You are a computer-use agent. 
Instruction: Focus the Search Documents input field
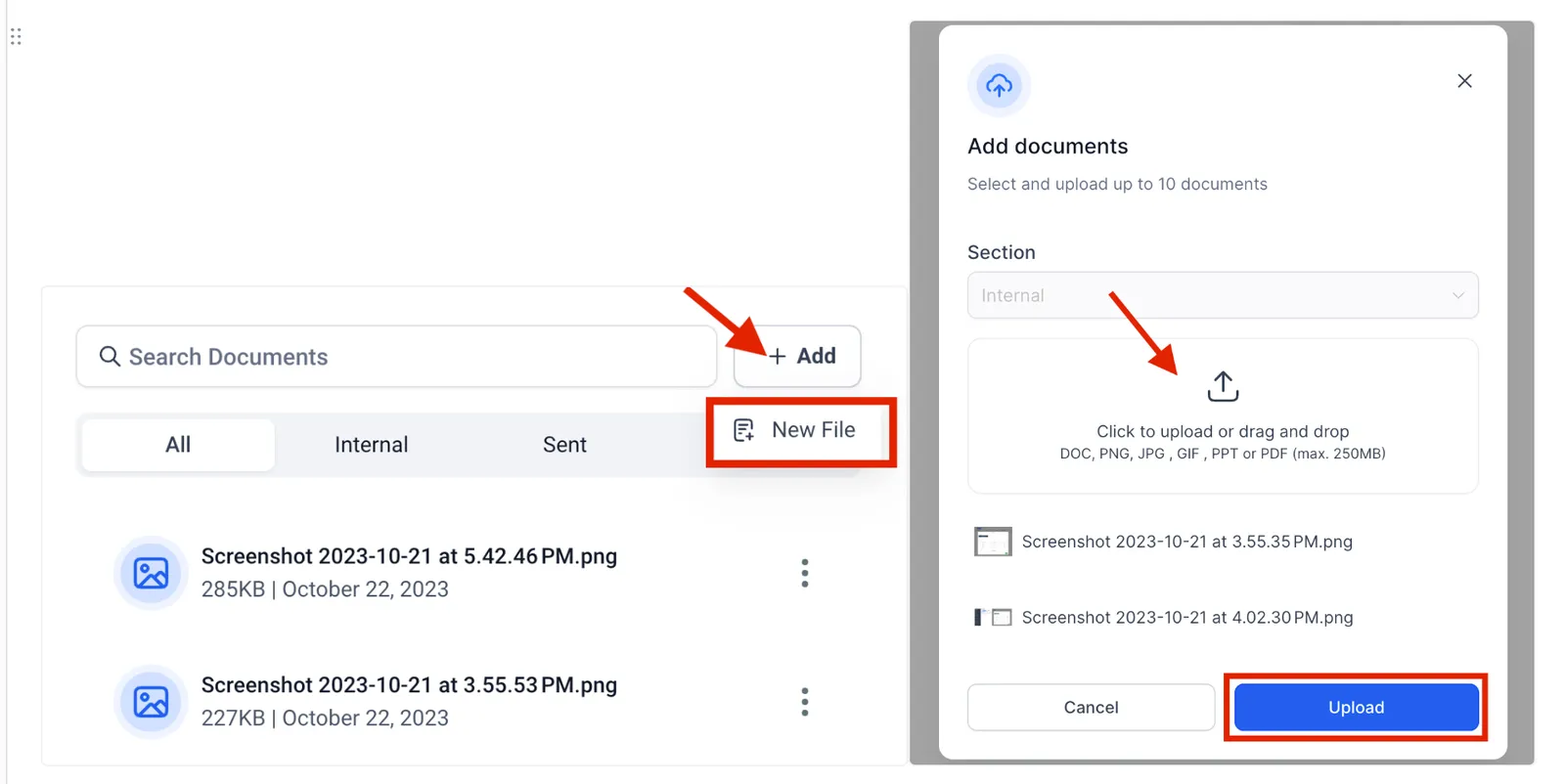point(396,357)
